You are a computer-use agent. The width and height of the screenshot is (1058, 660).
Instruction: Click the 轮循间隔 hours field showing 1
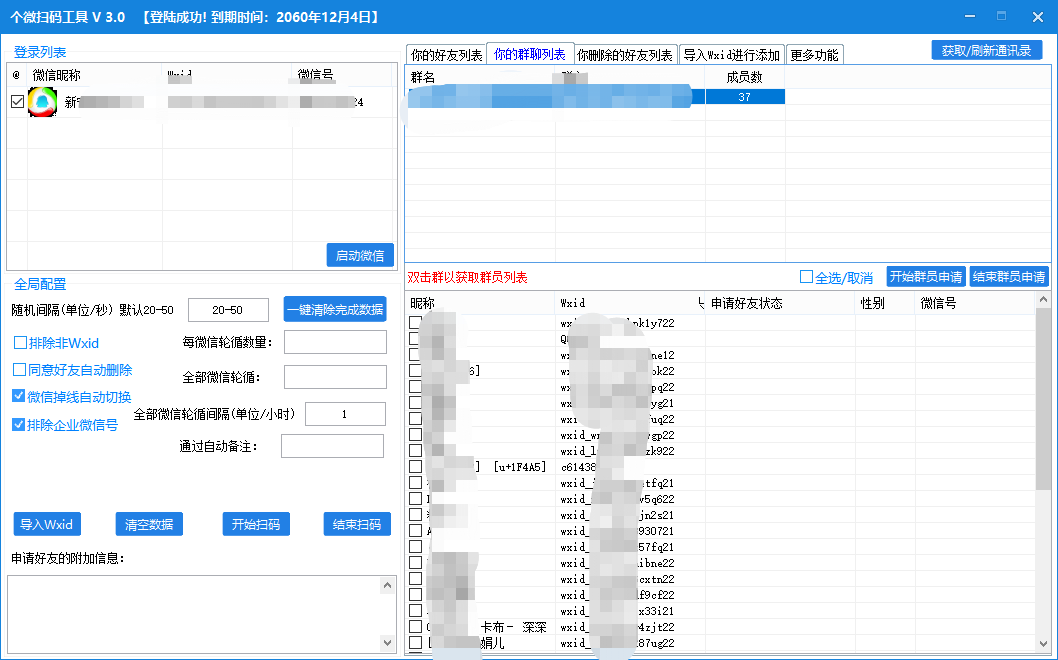(x=345, y=414)
